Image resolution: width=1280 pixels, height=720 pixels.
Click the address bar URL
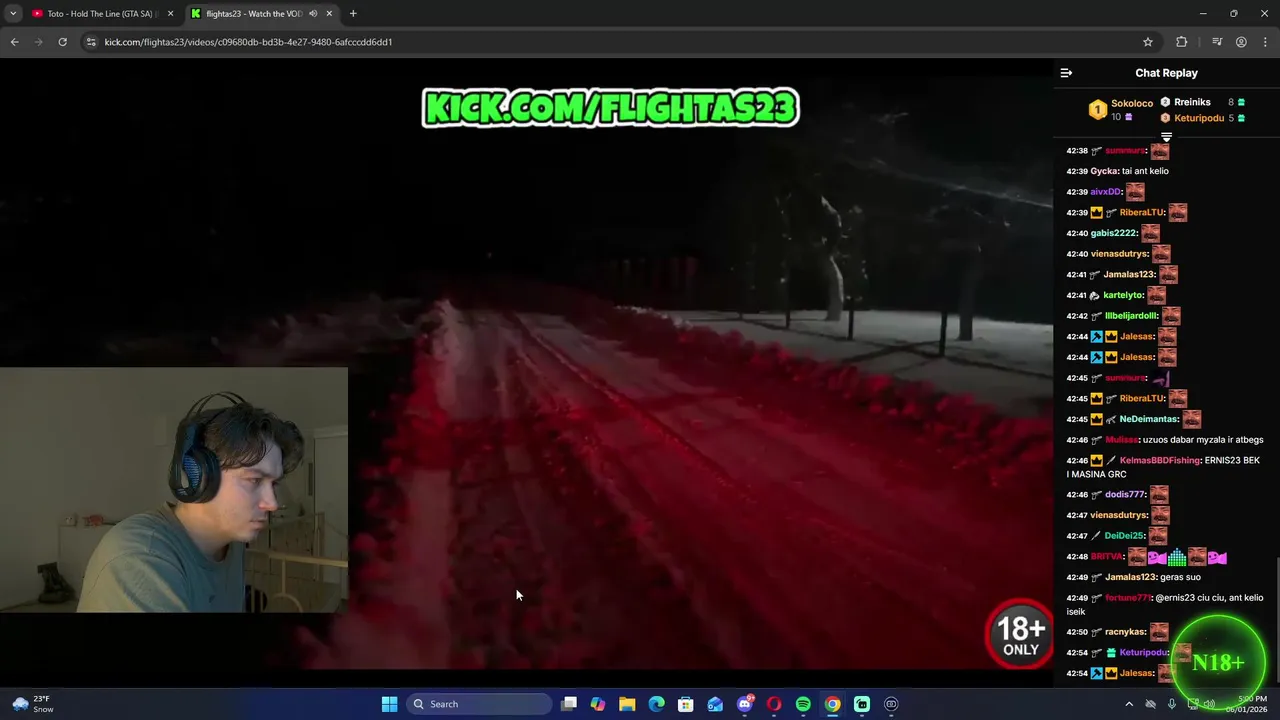click(248, 42)
